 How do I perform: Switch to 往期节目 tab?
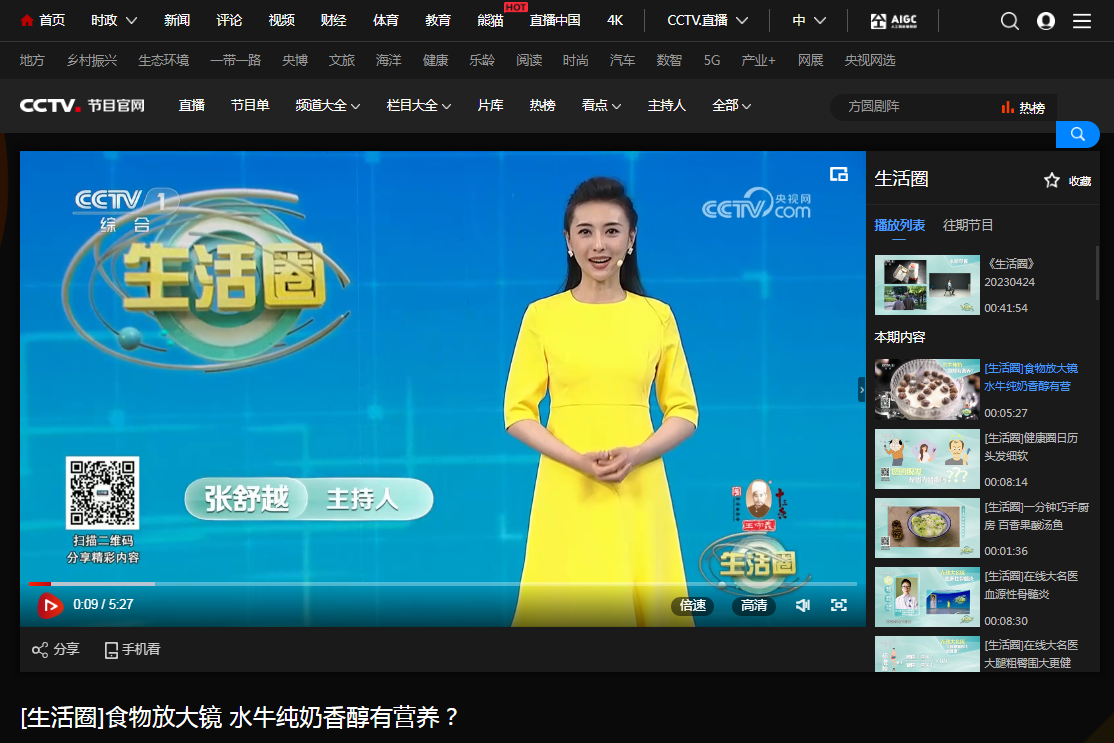(968, 225)
